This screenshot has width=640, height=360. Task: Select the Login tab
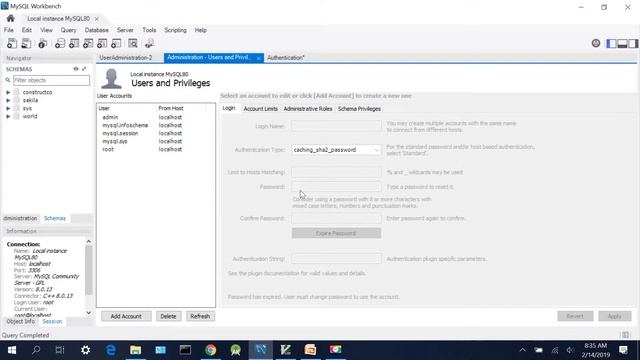pos(229,108)
